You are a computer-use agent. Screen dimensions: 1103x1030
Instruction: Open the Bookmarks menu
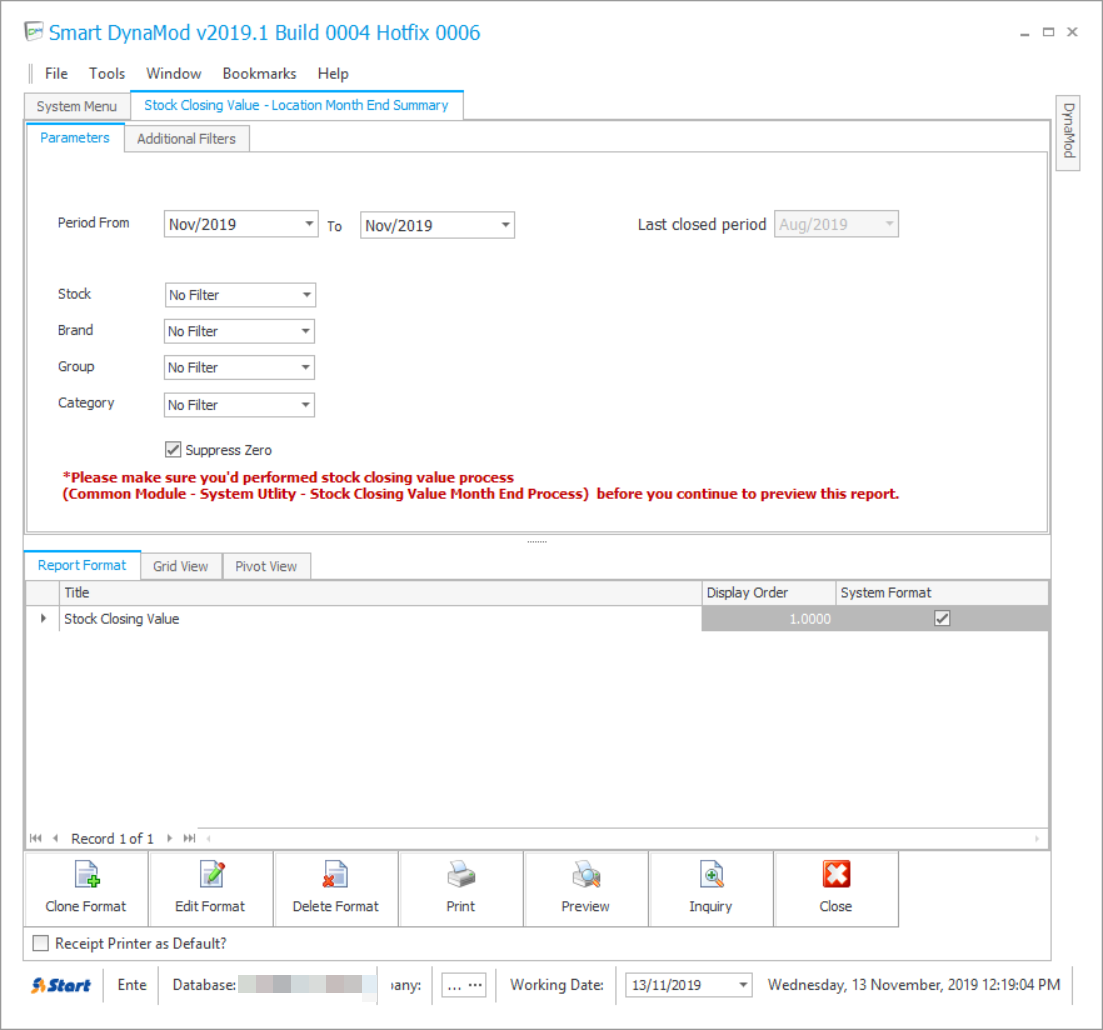(260, 73)
